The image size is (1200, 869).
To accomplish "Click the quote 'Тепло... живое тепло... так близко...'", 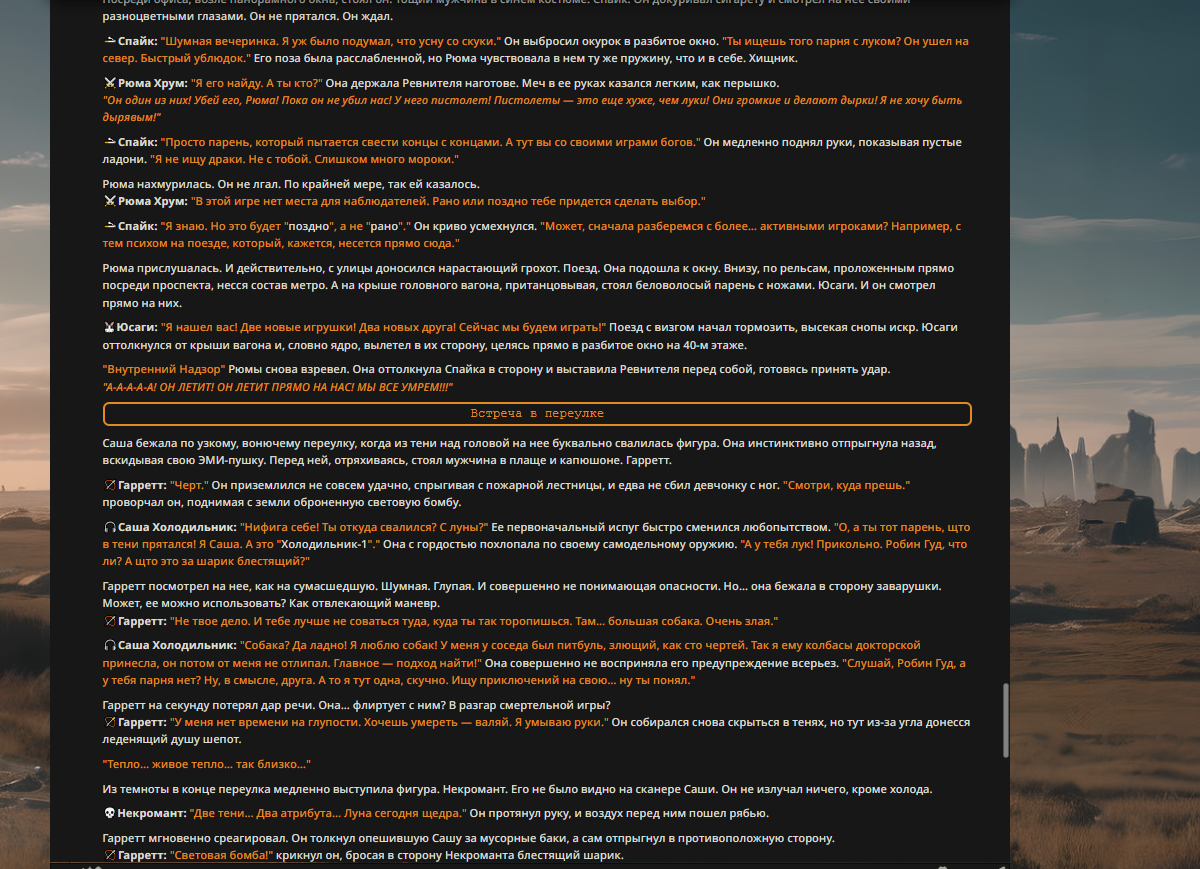I will click(x=207, y=763).
